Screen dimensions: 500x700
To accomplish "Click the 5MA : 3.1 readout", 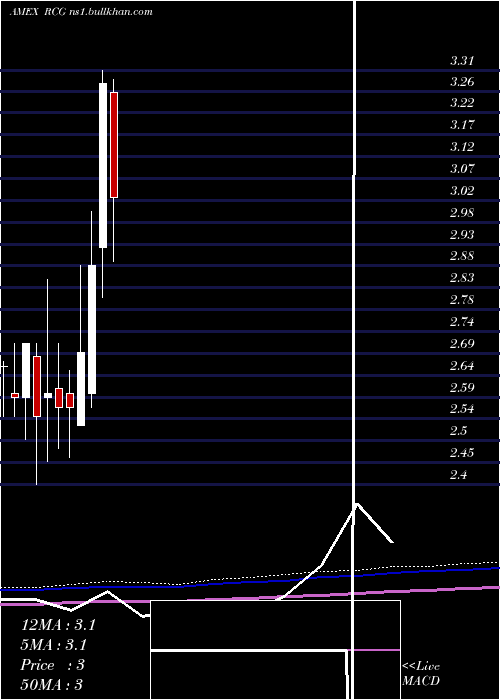I will tap(54, 645).
